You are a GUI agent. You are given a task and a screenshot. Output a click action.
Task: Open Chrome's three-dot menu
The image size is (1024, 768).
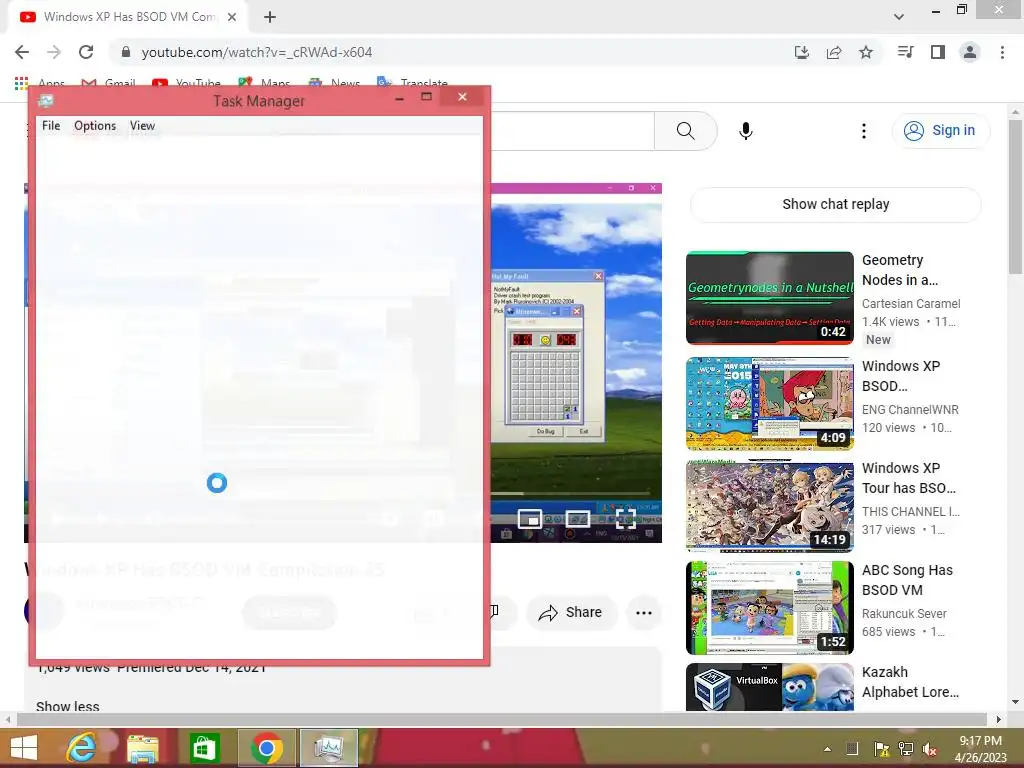(x=1002, y=52)
